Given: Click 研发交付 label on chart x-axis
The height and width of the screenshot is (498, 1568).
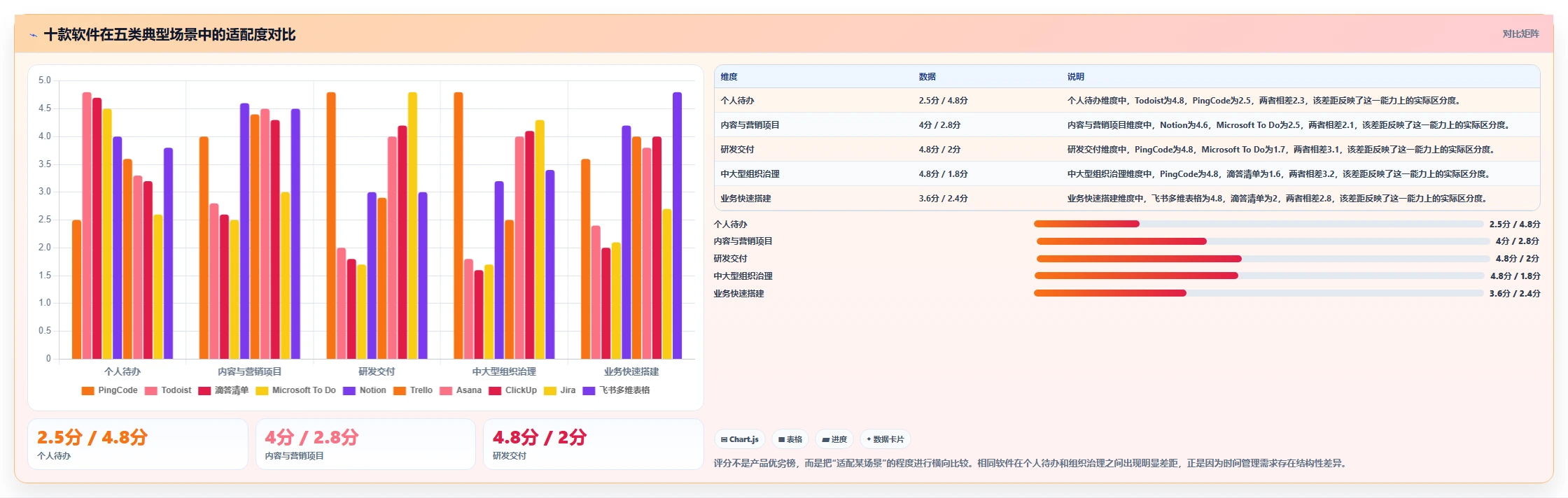Looking at the screenshot, I should (x=377, y=372).
